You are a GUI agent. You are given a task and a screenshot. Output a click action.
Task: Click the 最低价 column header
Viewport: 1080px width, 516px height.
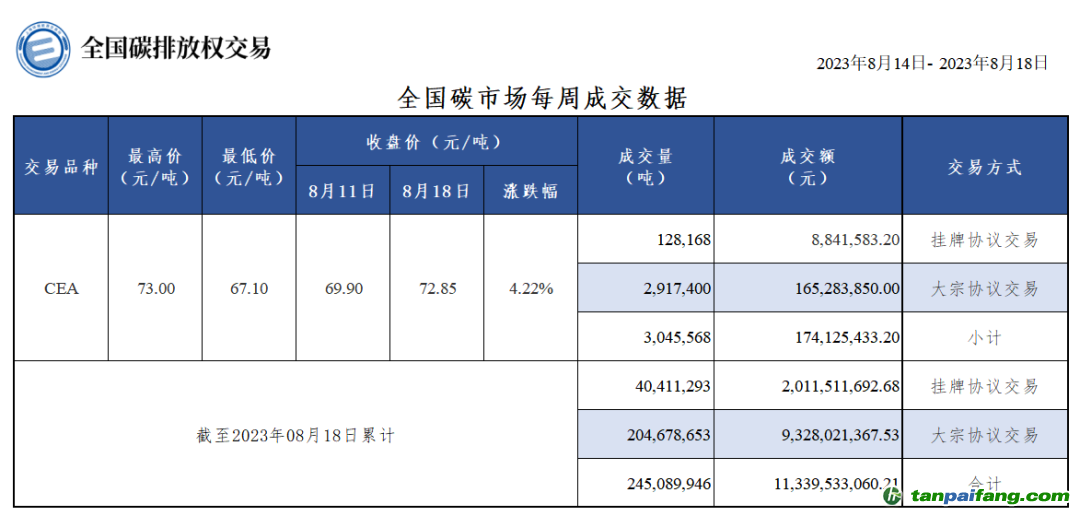[249, 167]
